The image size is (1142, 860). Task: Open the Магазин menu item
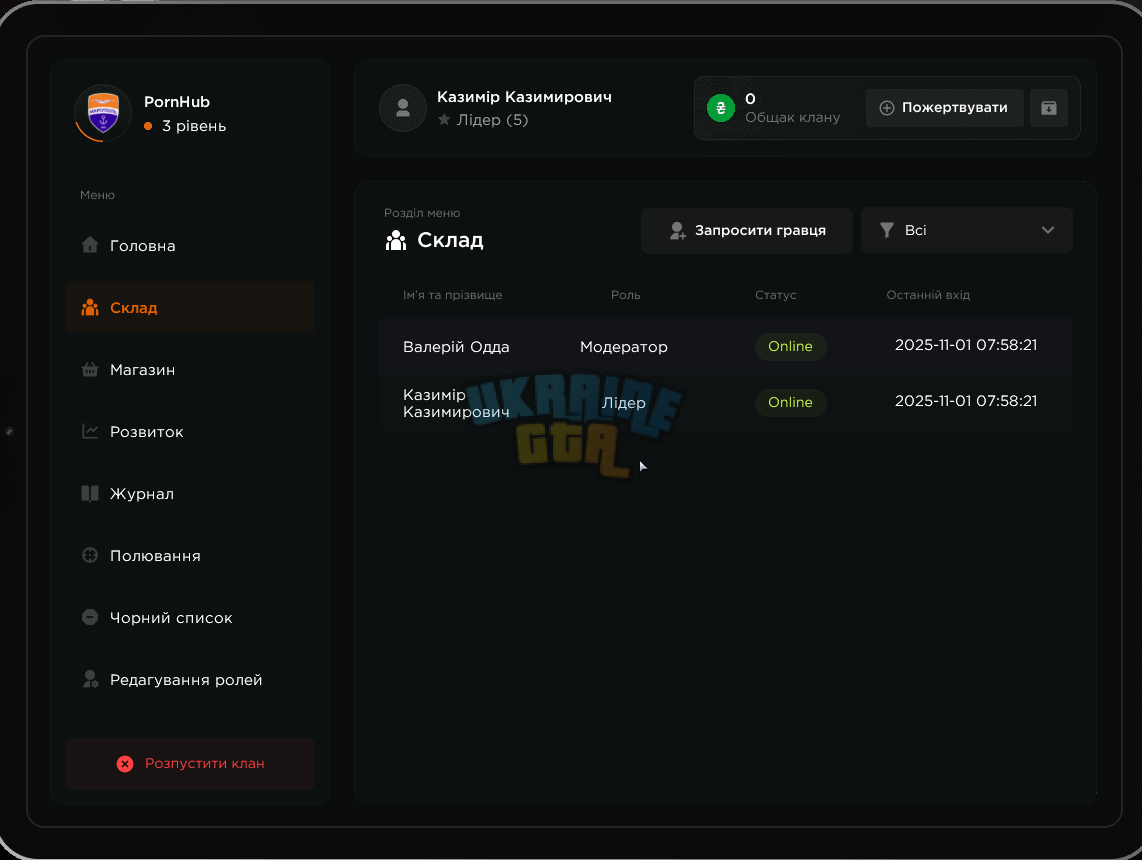[x=189, y=369]
